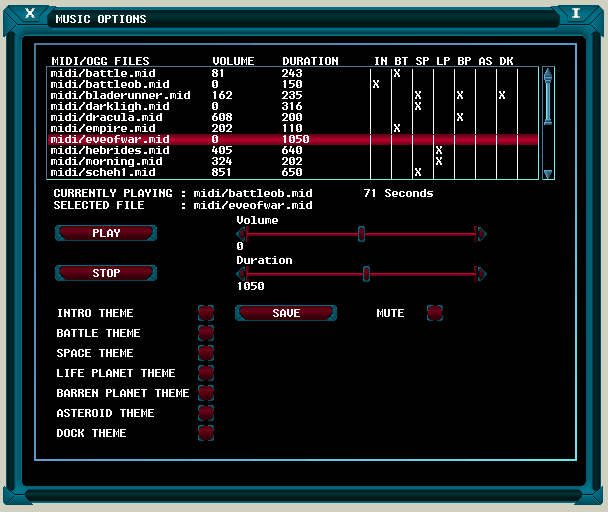Click the I info icon in top-right corner
The height and width of the screenshot is (512, 608).
click(x=576, y=13)
